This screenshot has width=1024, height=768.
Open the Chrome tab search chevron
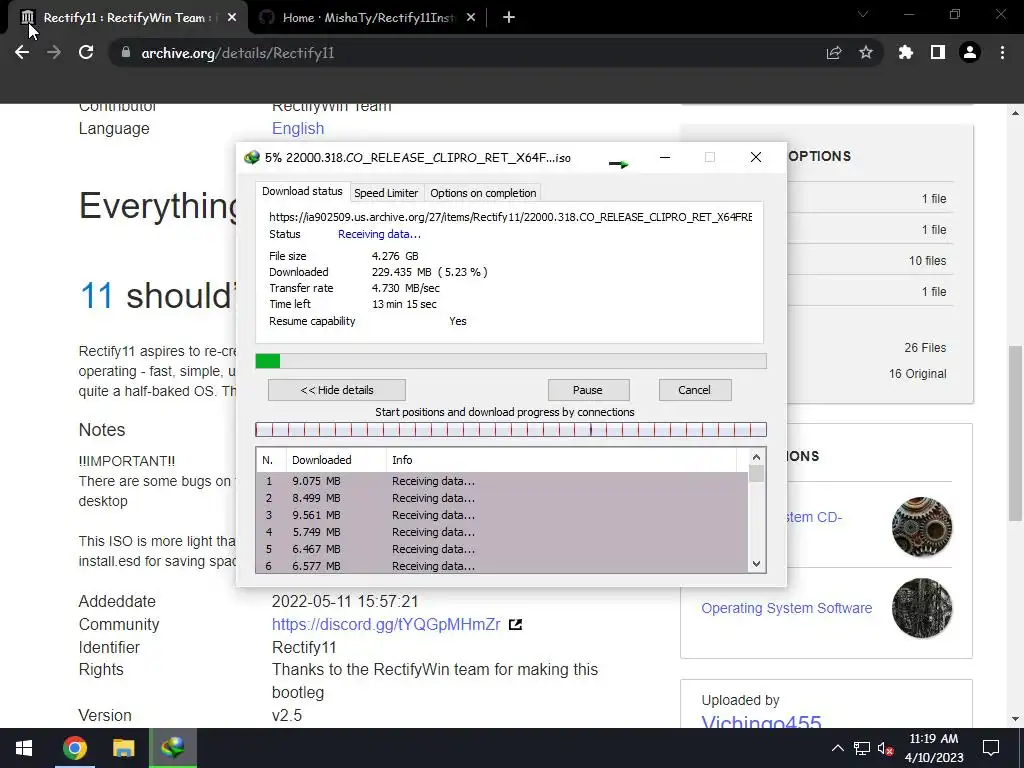coord(863,14)
